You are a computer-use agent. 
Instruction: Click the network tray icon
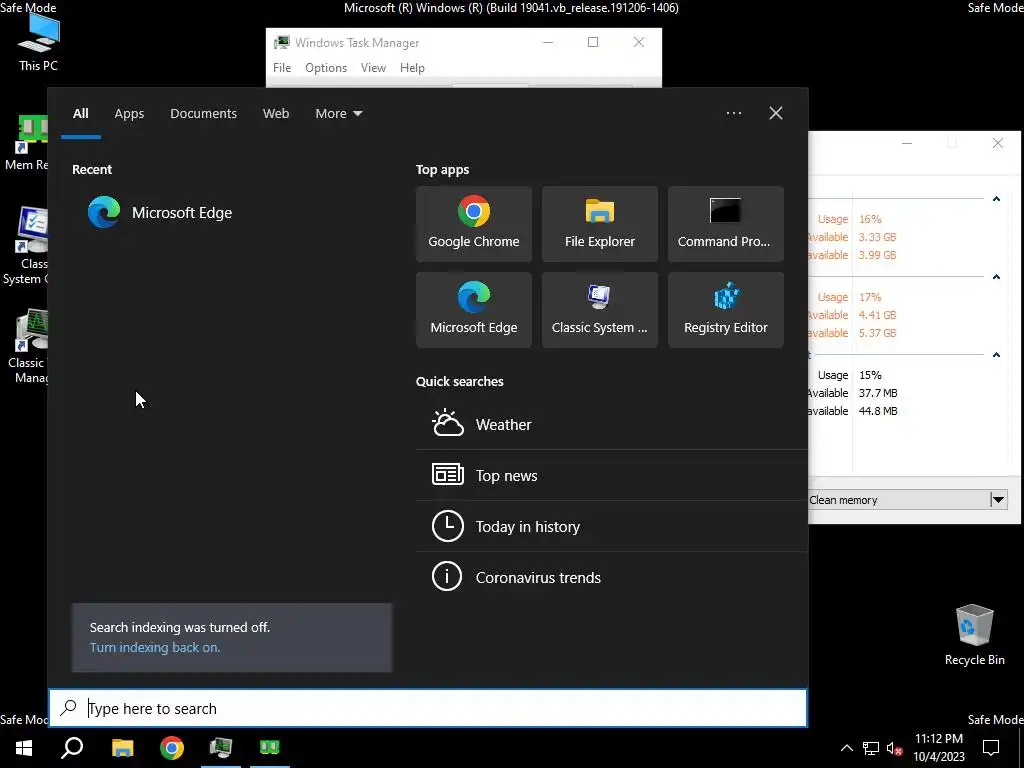coord(871,748)
